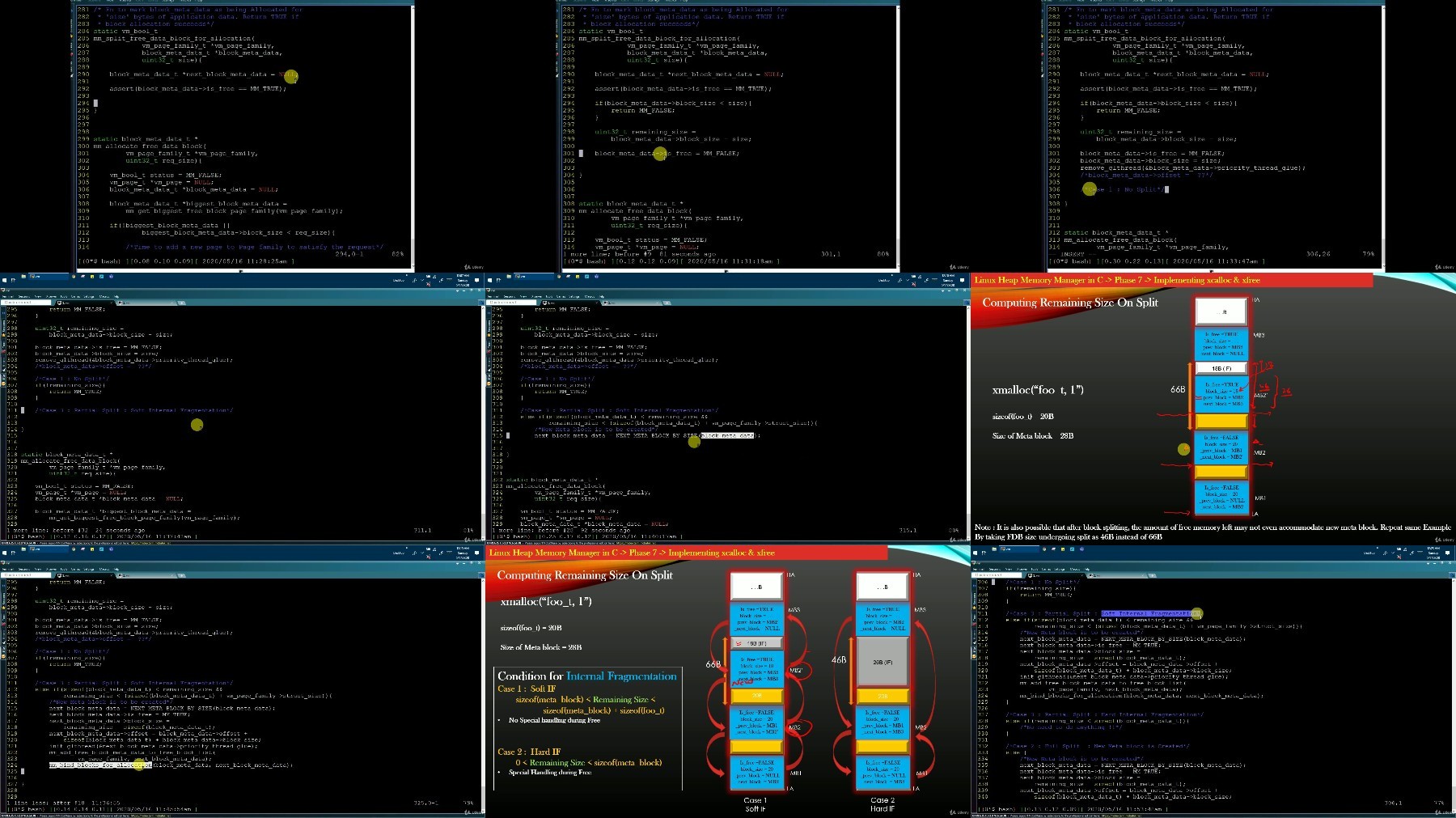The width and height of the screenshot is (1456, 818).
Task: Click the 'Case 1 : Soft IF' heading
Action: [527, 689]
